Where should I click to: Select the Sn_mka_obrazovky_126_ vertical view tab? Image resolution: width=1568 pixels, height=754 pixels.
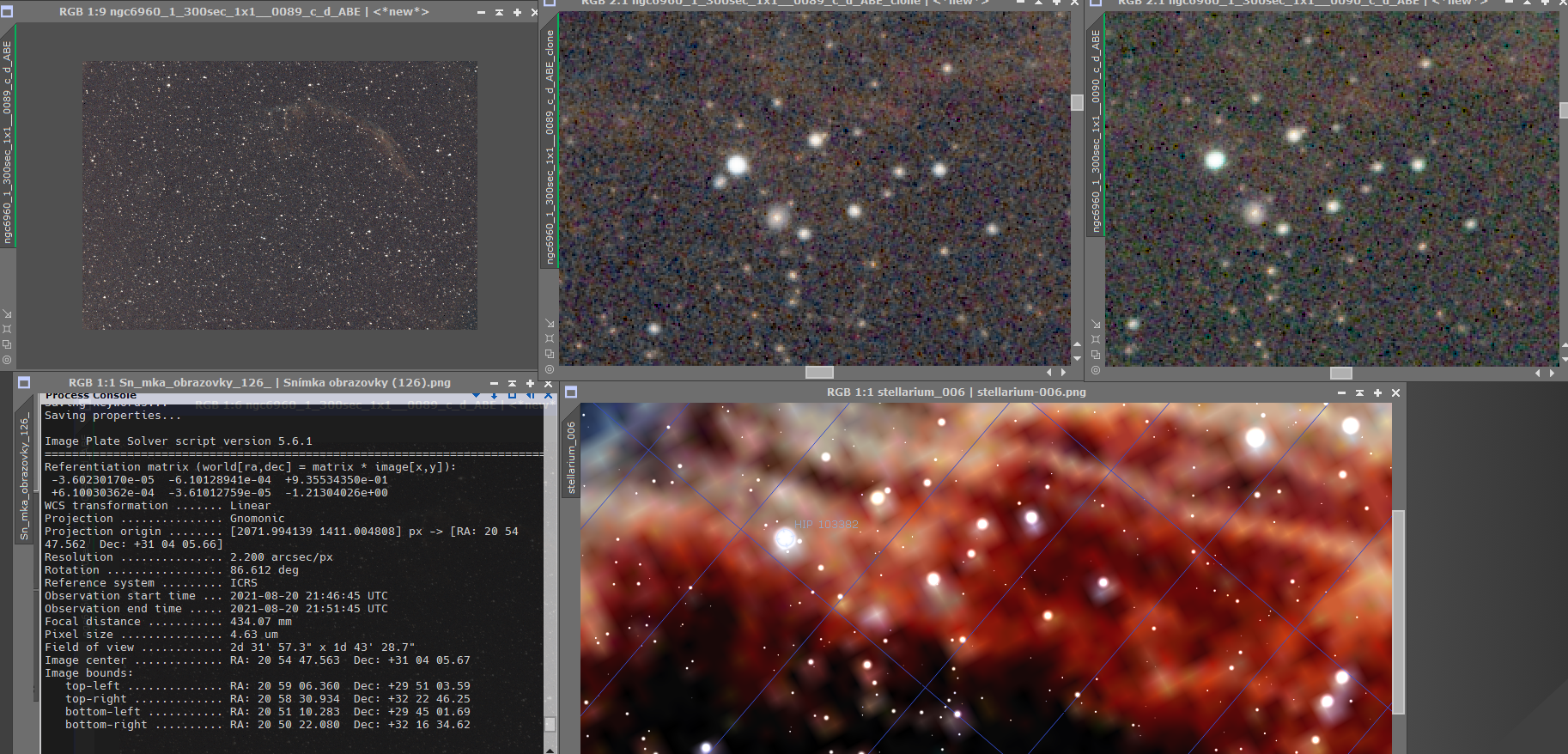[24, 477]
